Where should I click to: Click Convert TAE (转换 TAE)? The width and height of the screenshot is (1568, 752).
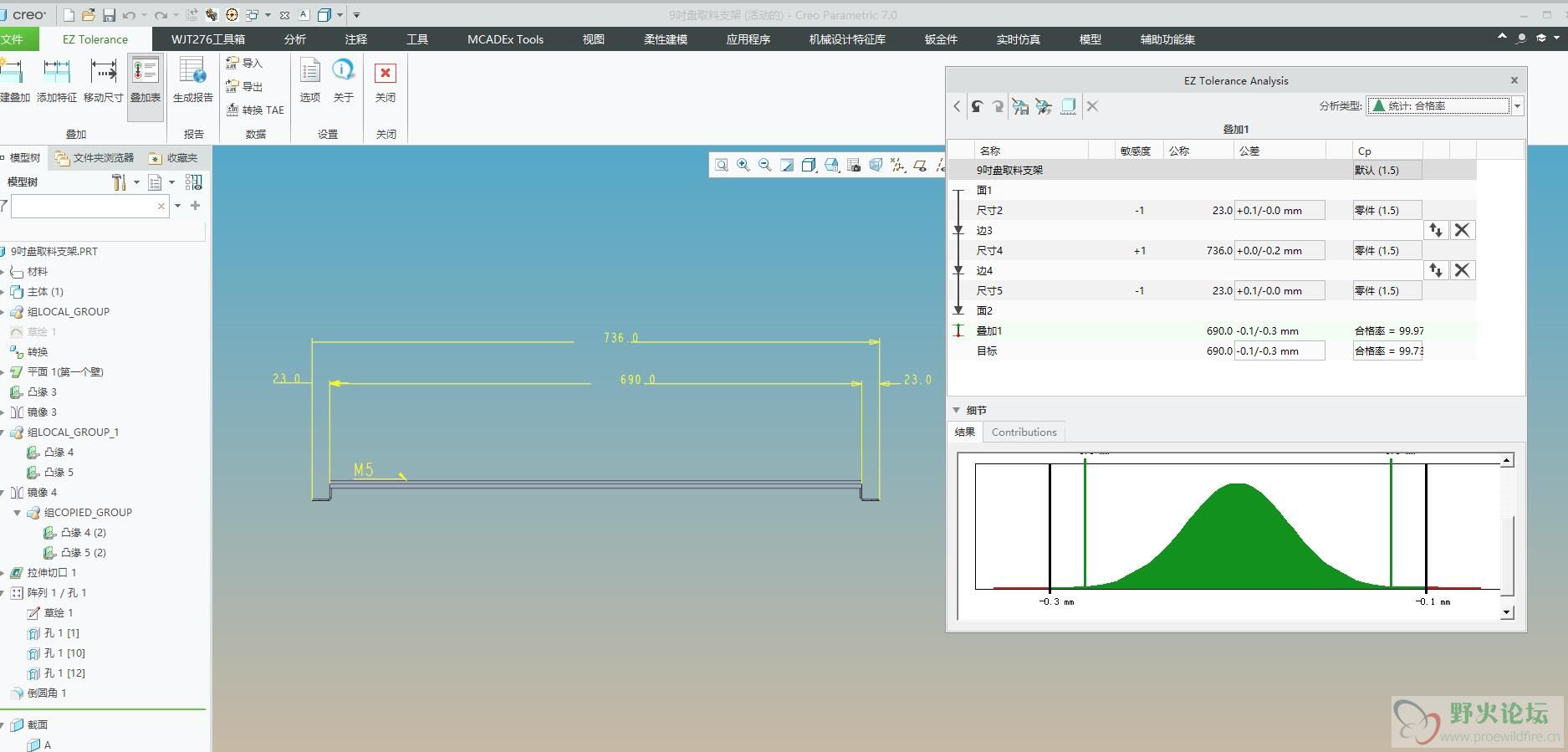coord(255,110)
